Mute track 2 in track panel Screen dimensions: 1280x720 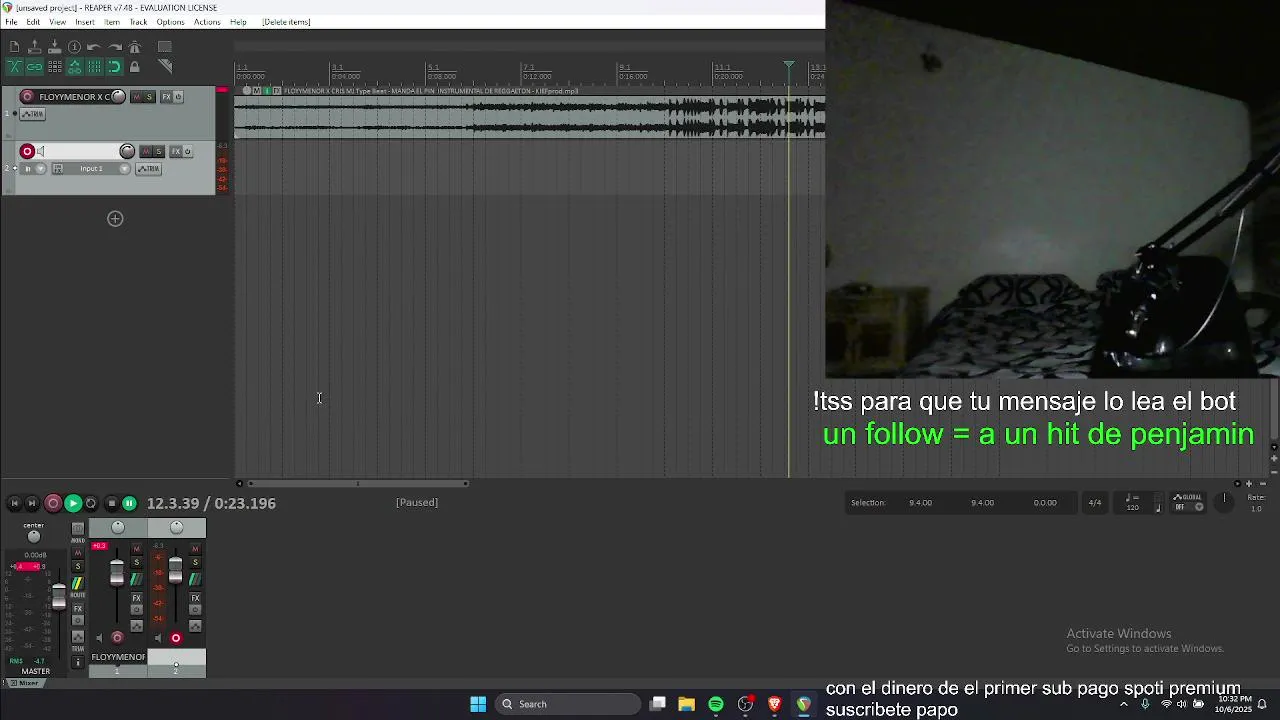coord(146,151)
